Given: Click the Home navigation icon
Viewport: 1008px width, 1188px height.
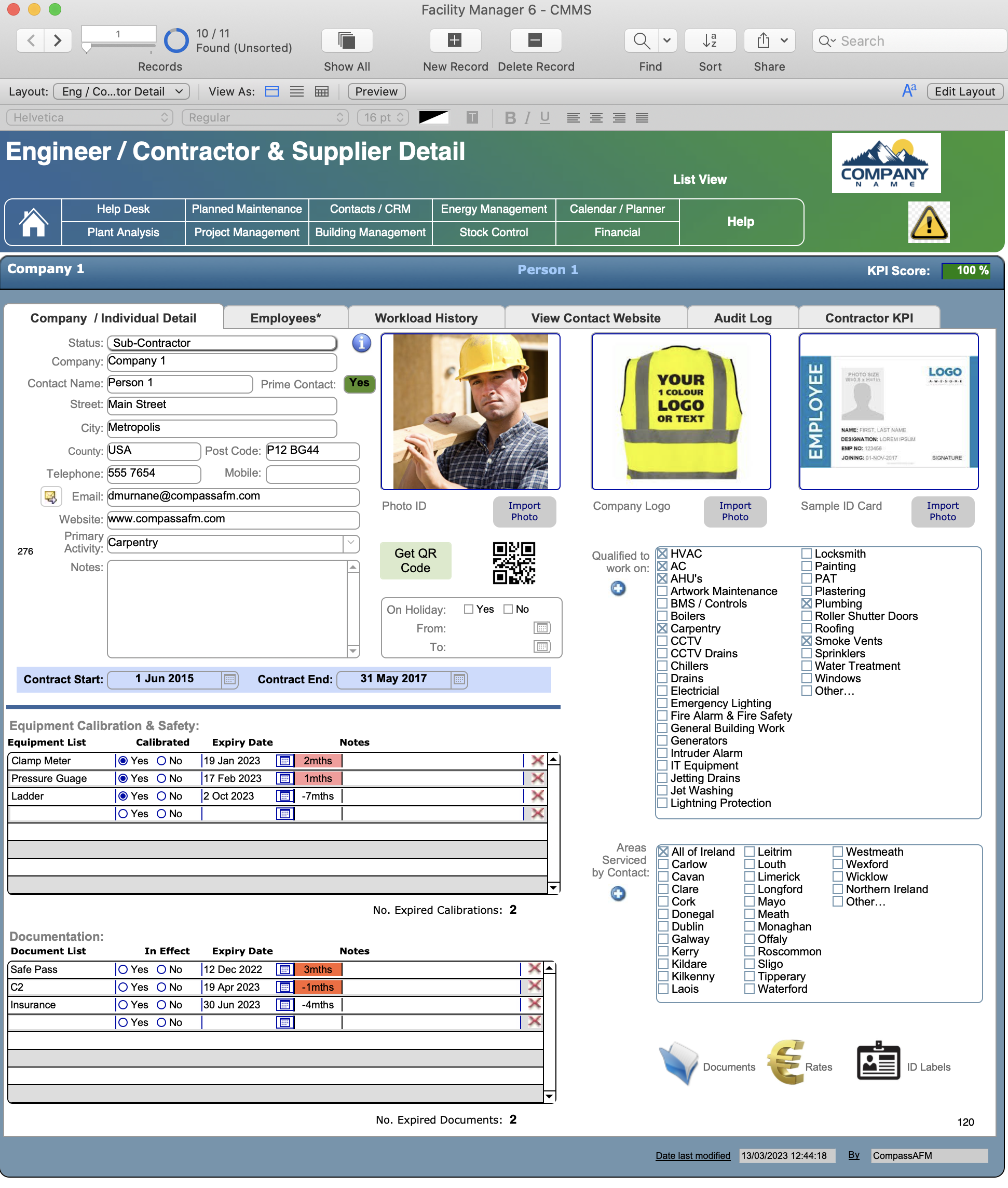Looking at the screenshot, I should click(x=33, y=222).
